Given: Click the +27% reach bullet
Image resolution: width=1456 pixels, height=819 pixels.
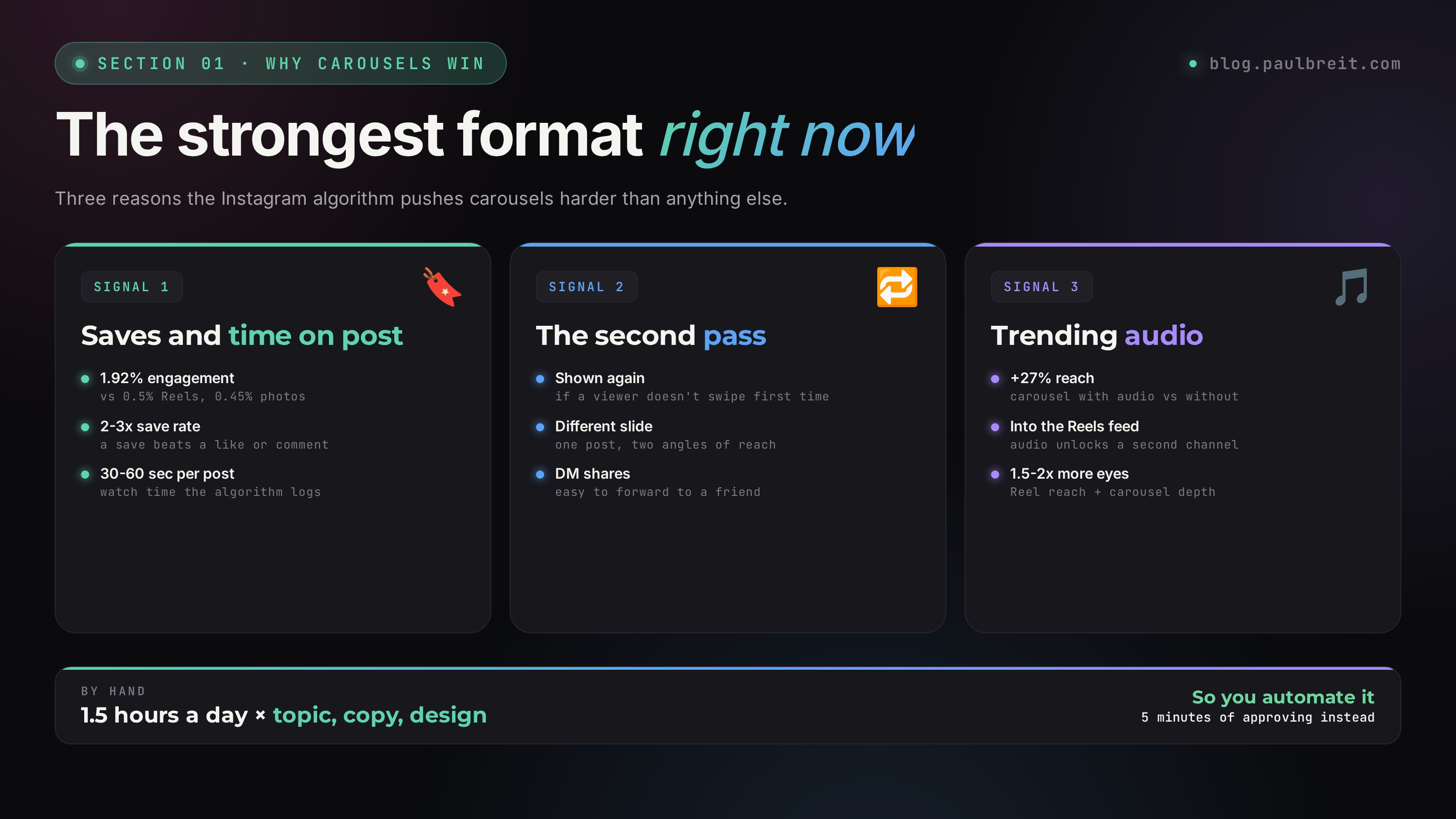Looking at the screenshot, I should (x=1052, y=378).
